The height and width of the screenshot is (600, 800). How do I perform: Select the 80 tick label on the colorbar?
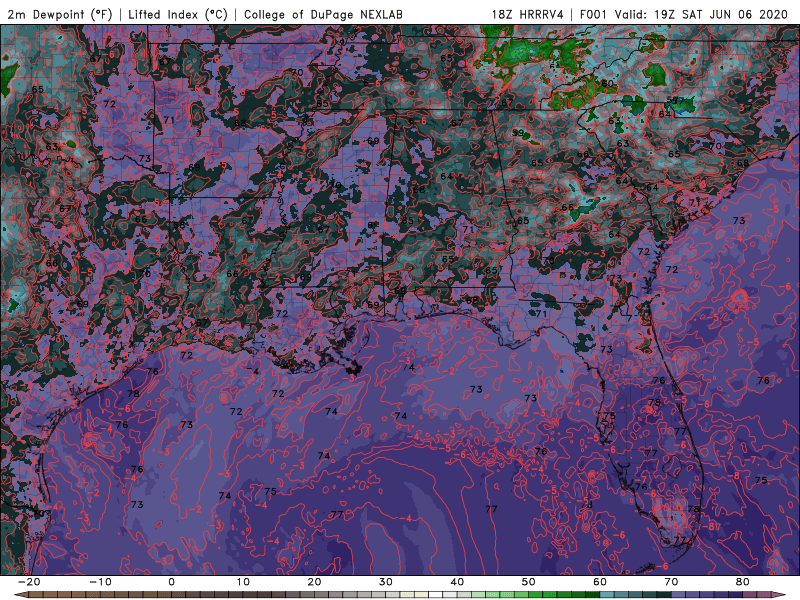[743, 582]
